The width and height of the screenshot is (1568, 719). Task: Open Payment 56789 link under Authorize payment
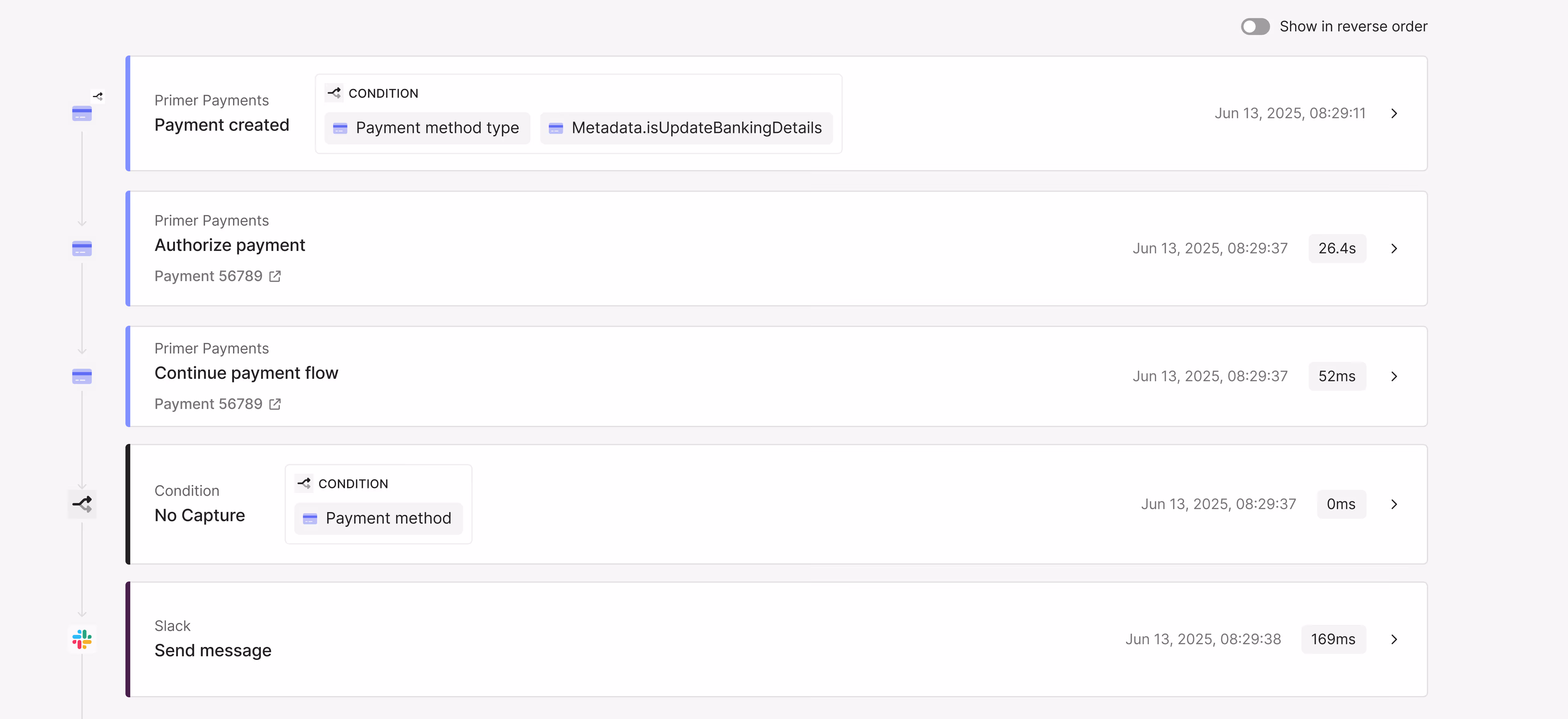(208, 276)
